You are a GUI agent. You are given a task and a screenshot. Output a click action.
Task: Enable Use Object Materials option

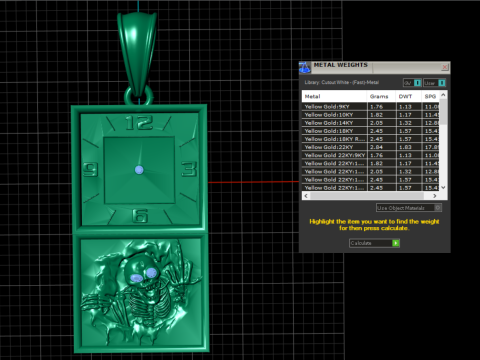pos(409,208)
